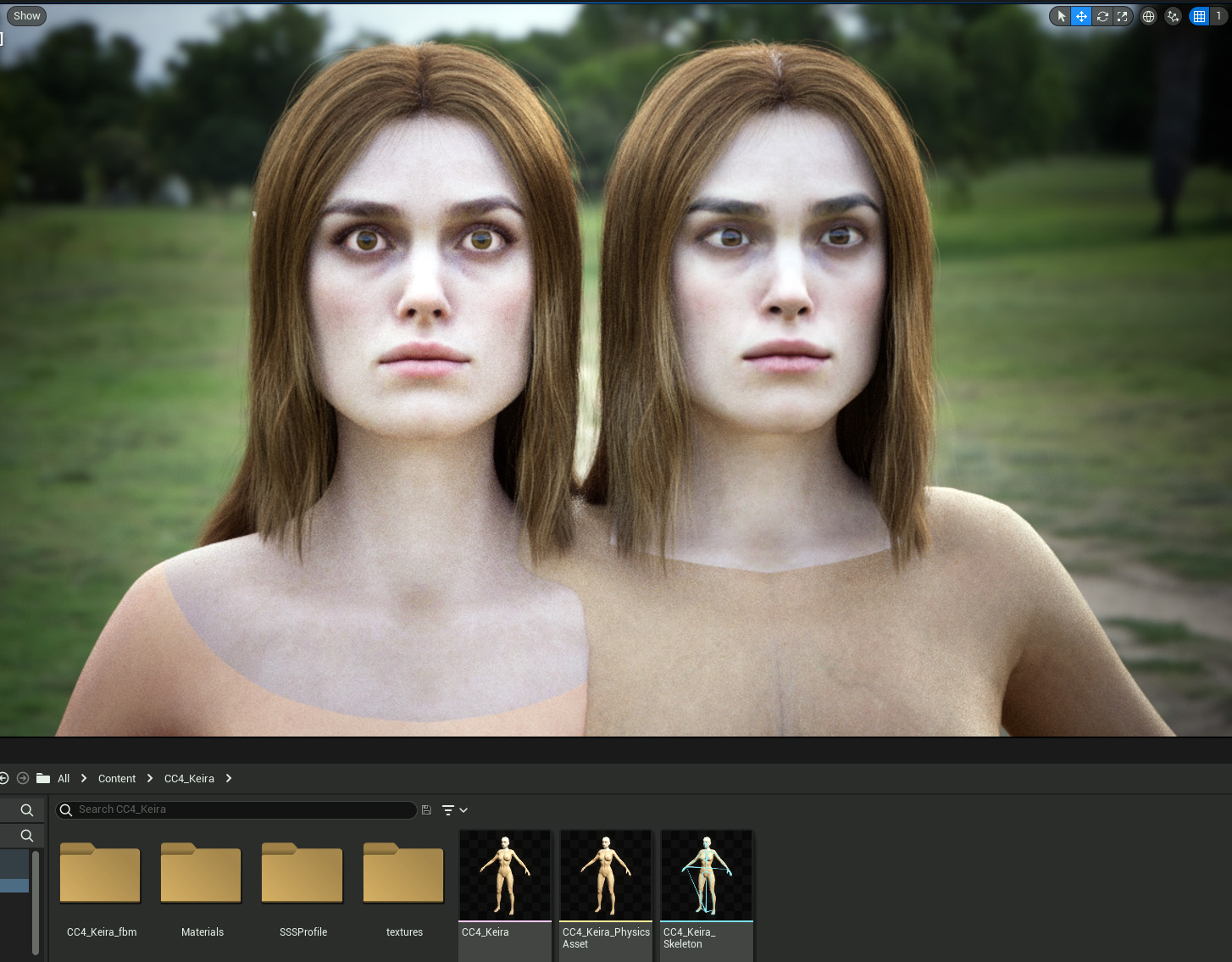Activate the Rotate tool in viewport
The image size is (1232, 962).
point(1102,16)
